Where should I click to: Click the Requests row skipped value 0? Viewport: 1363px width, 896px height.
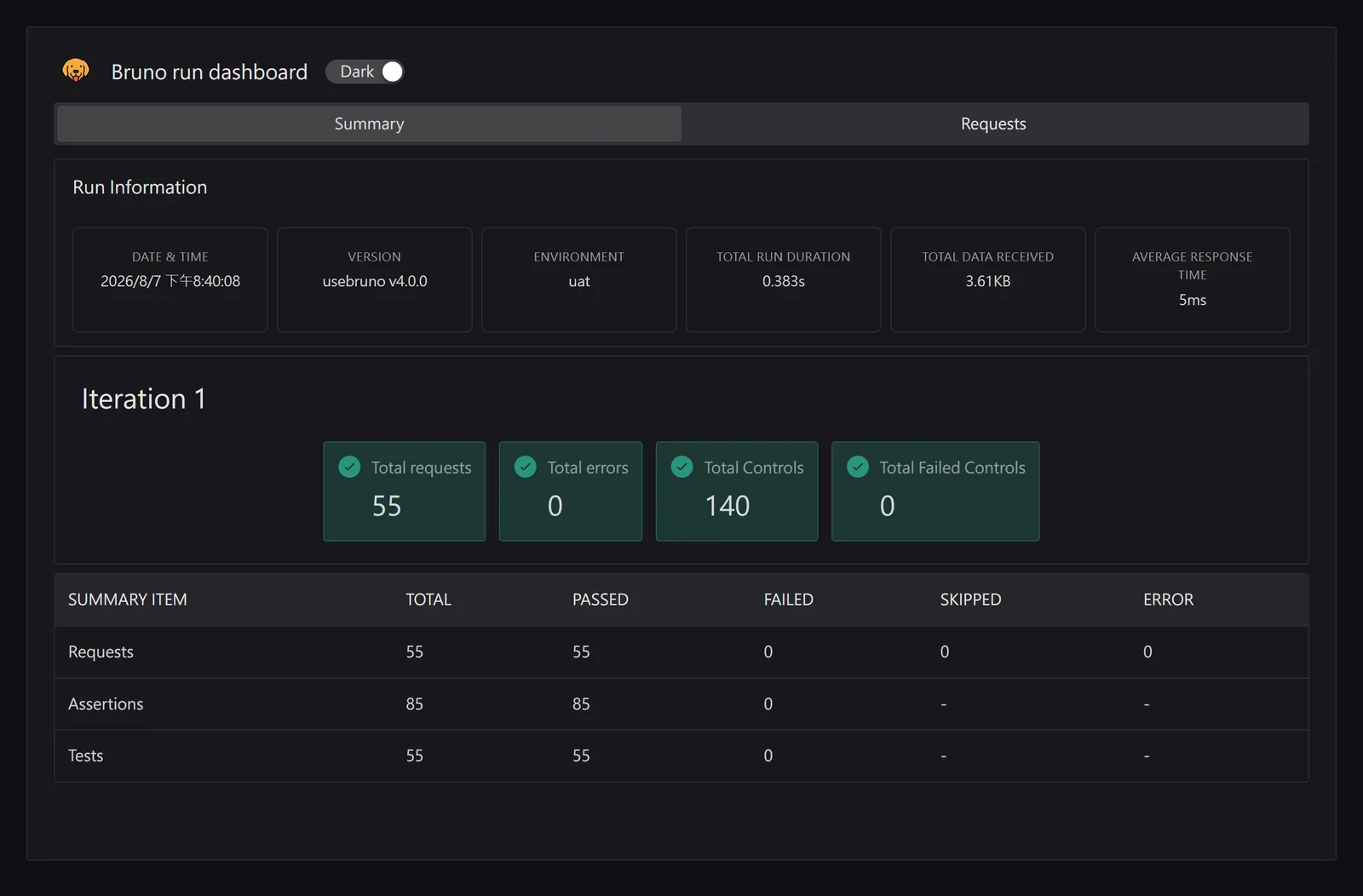pos(945,652)
